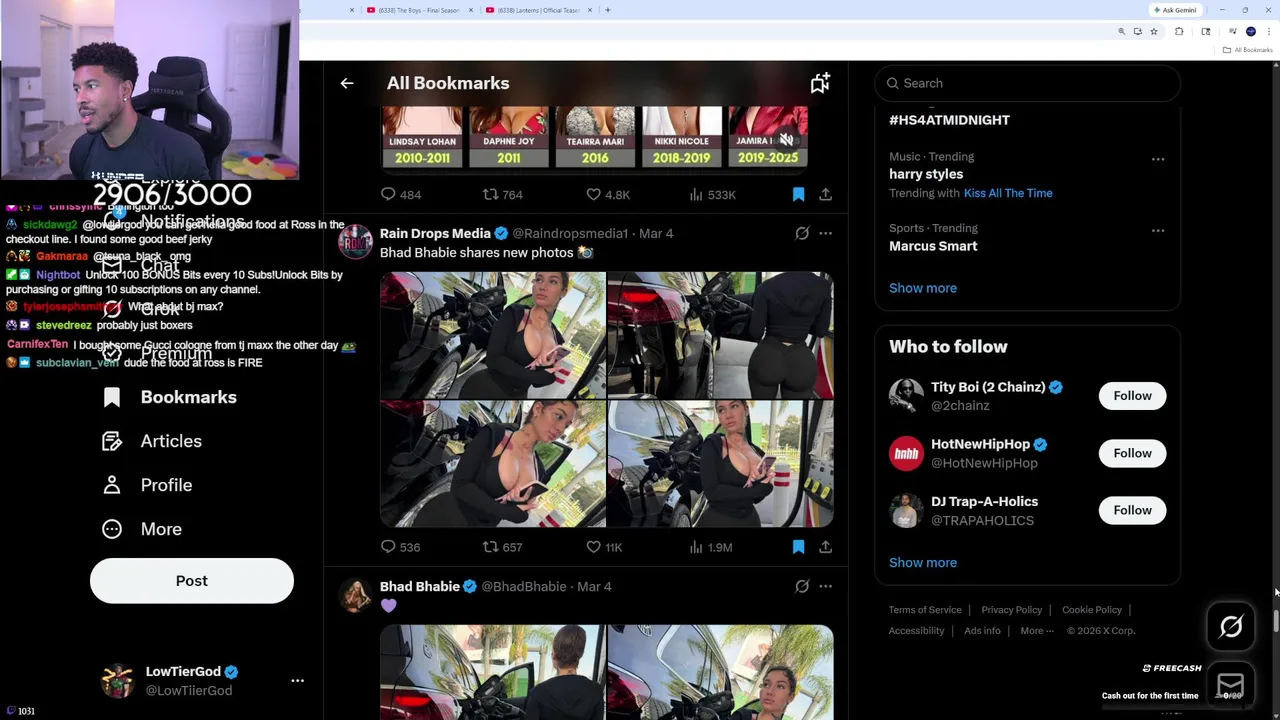Open Cookie Policy footer link

click(x=1092, y=610)
